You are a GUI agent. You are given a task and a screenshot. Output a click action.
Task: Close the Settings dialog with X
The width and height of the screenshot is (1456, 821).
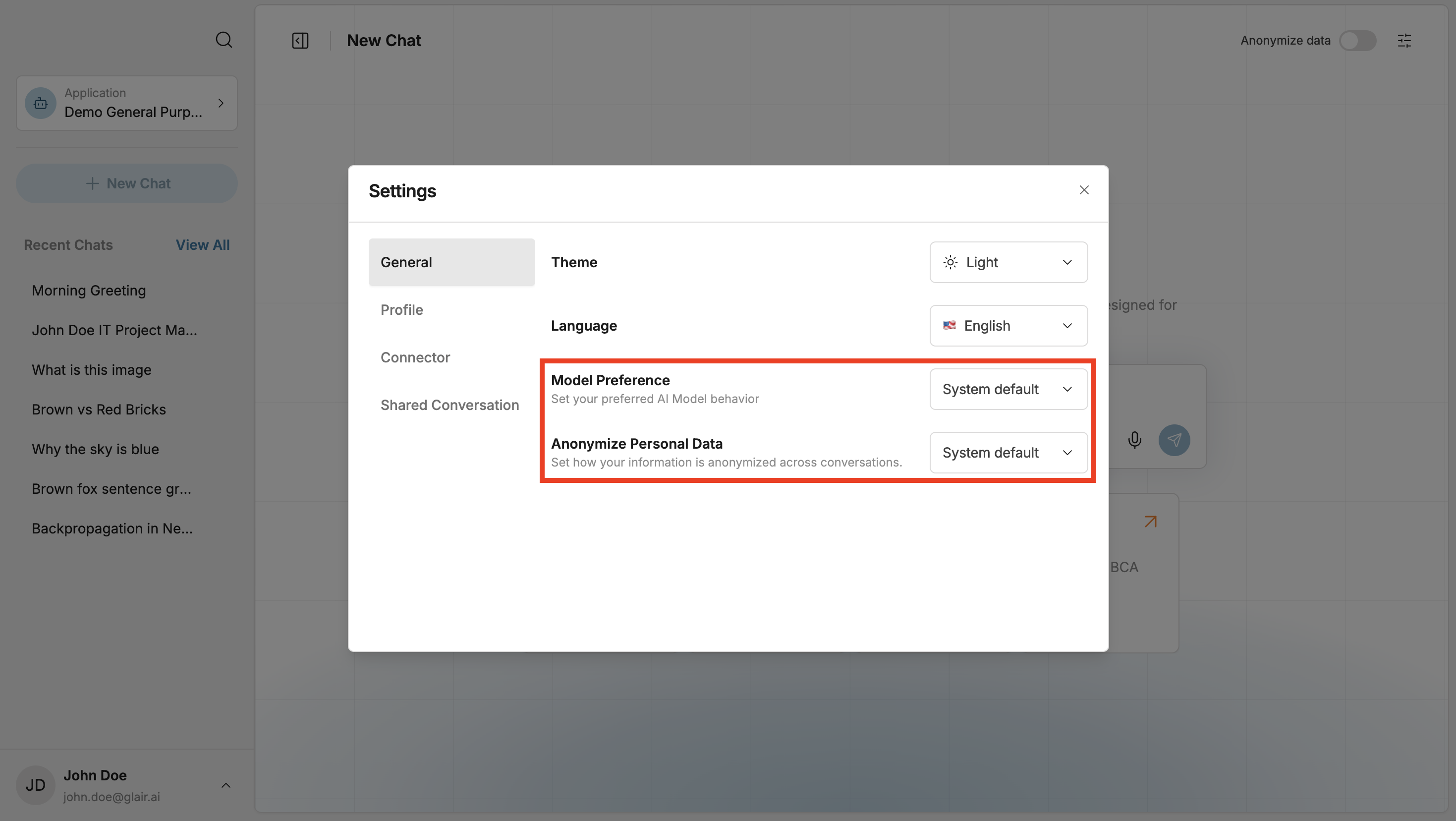click(1083, 190)
